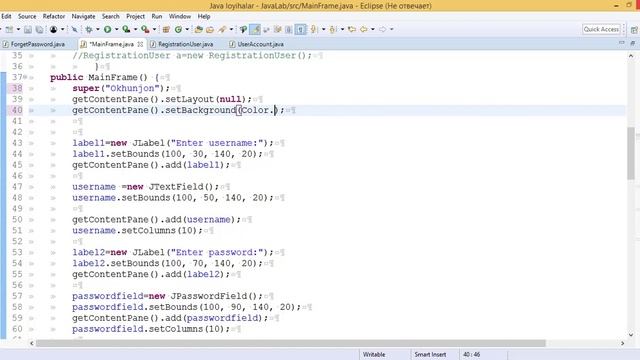Click JPasswordField on line 57

click(x=209, y=296)
